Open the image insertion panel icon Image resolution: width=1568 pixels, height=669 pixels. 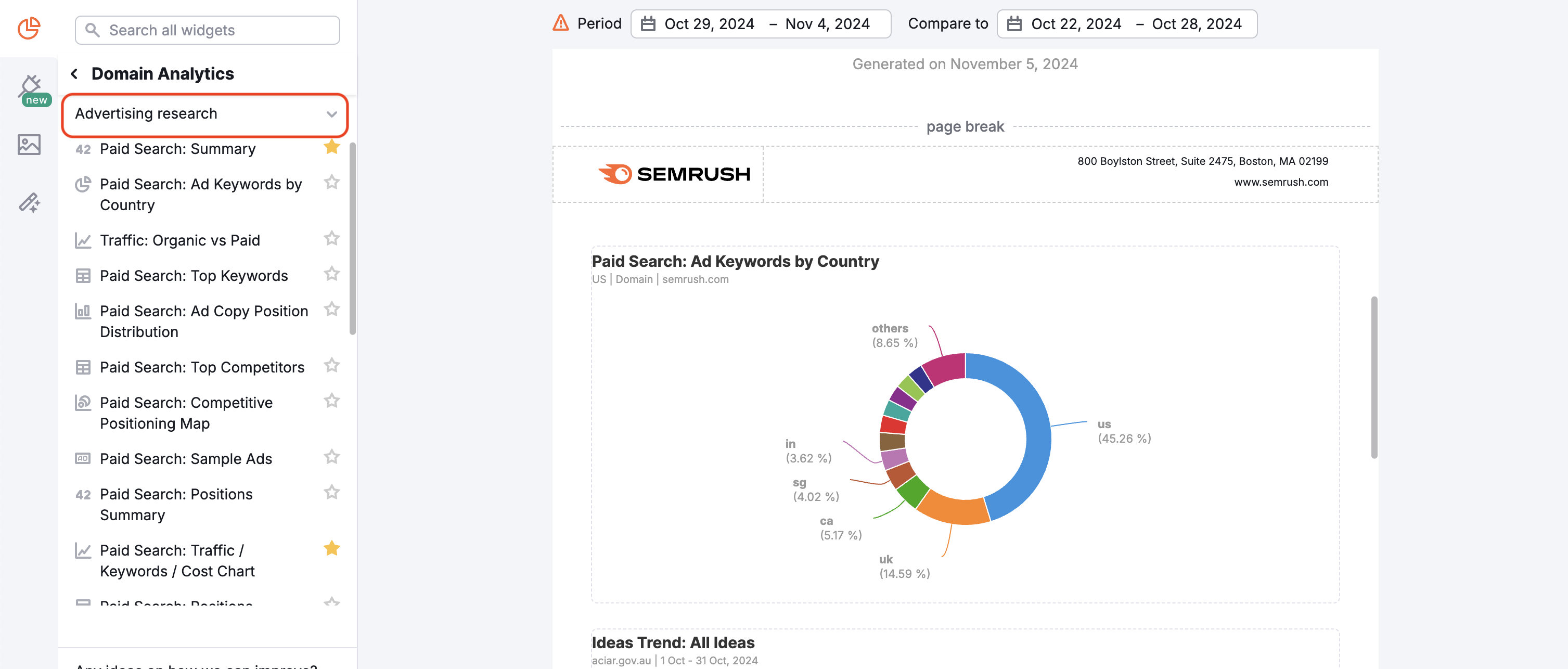point(29,144)
